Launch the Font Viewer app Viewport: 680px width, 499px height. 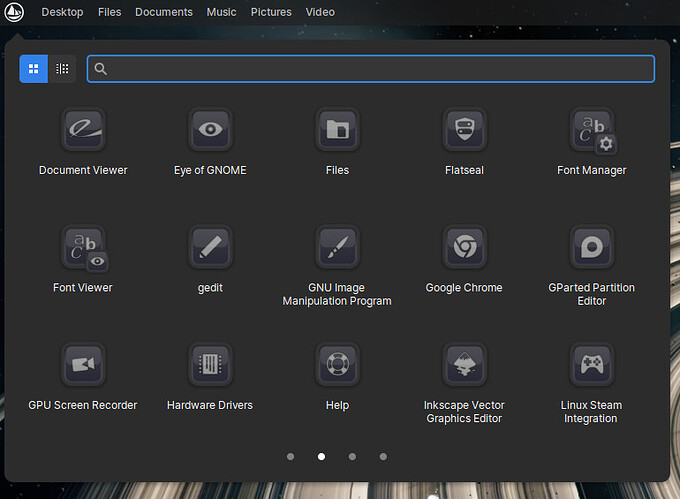pyautogui.click(x=84, y=248)
